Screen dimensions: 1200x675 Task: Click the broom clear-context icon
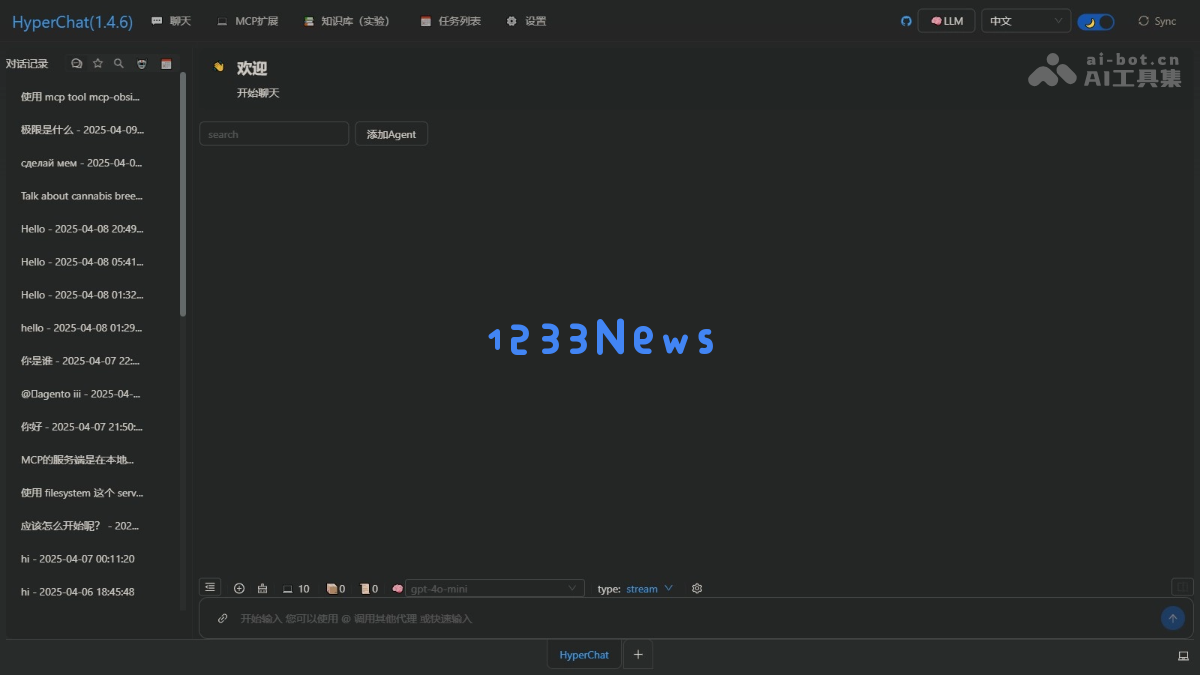[x=263, y=588]
